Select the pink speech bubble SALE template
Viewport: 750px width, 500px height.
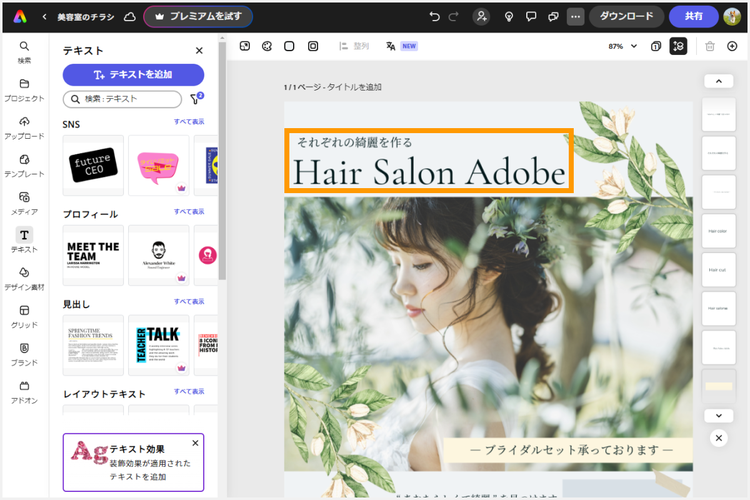(x=159, y=165)
